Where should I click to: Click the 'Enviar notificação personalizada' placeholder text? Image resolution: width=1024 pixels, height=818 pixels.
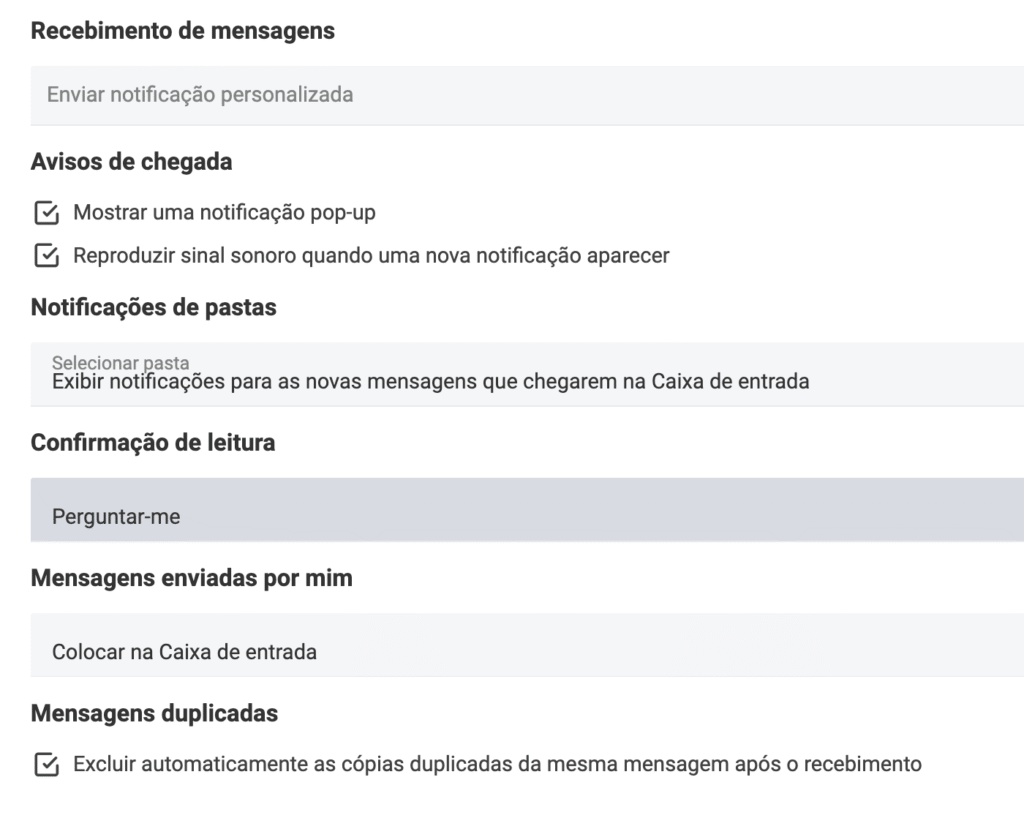point(200,96)
